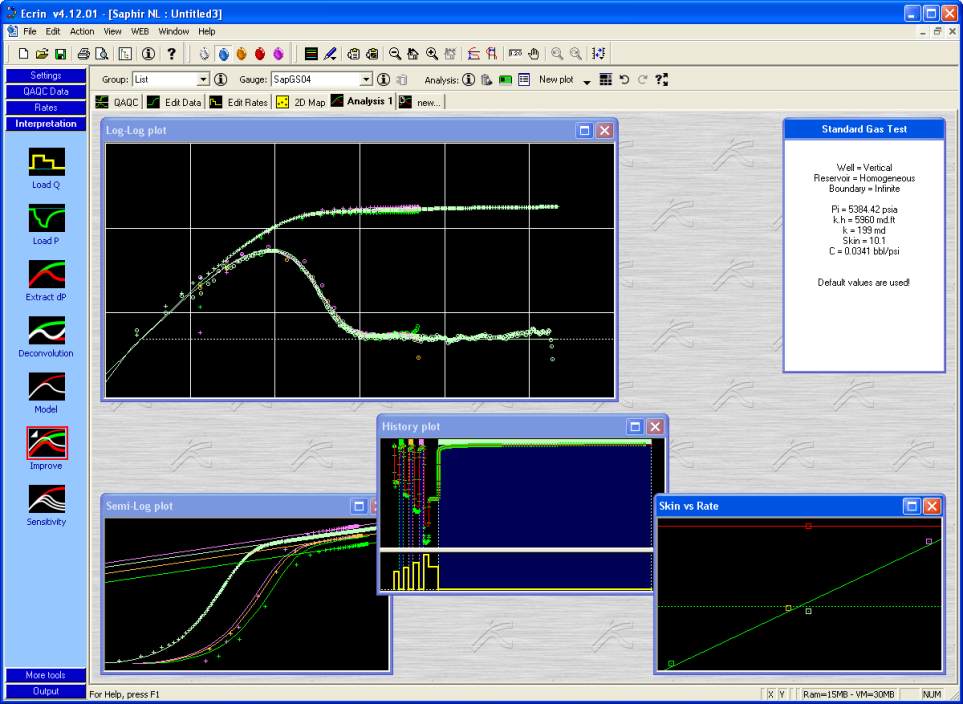Expand the Group list dropdown
This screenshot has width=963, height=704.
pos(203,79)
